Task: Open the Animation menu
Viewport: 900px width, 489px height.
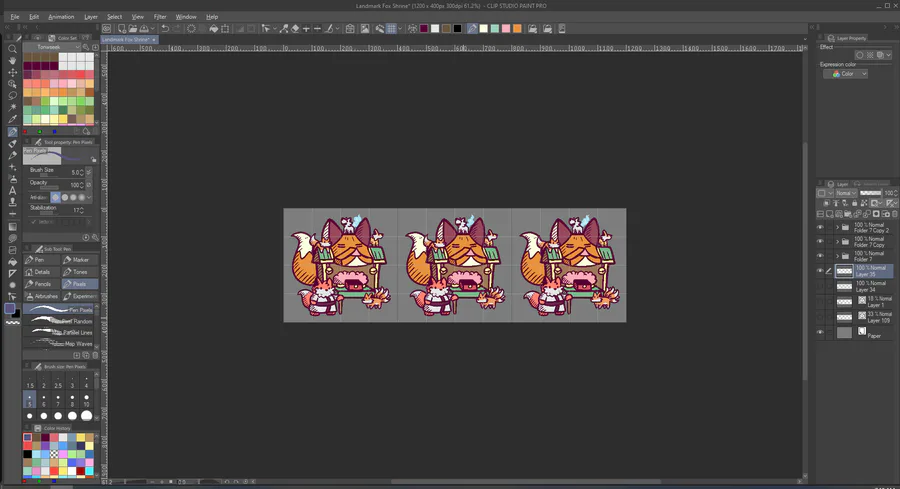Action: [x=61, y=17]
